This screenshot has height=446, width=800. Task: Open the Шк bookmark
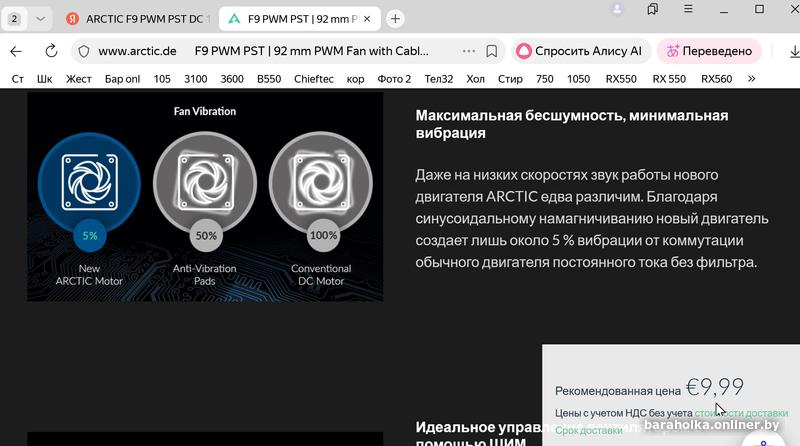44,79
